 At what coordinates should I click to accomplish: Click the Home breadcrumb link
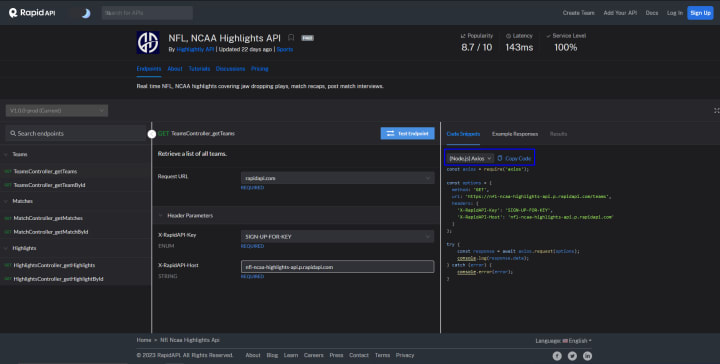pyautogui.click(x=144, y=340)
